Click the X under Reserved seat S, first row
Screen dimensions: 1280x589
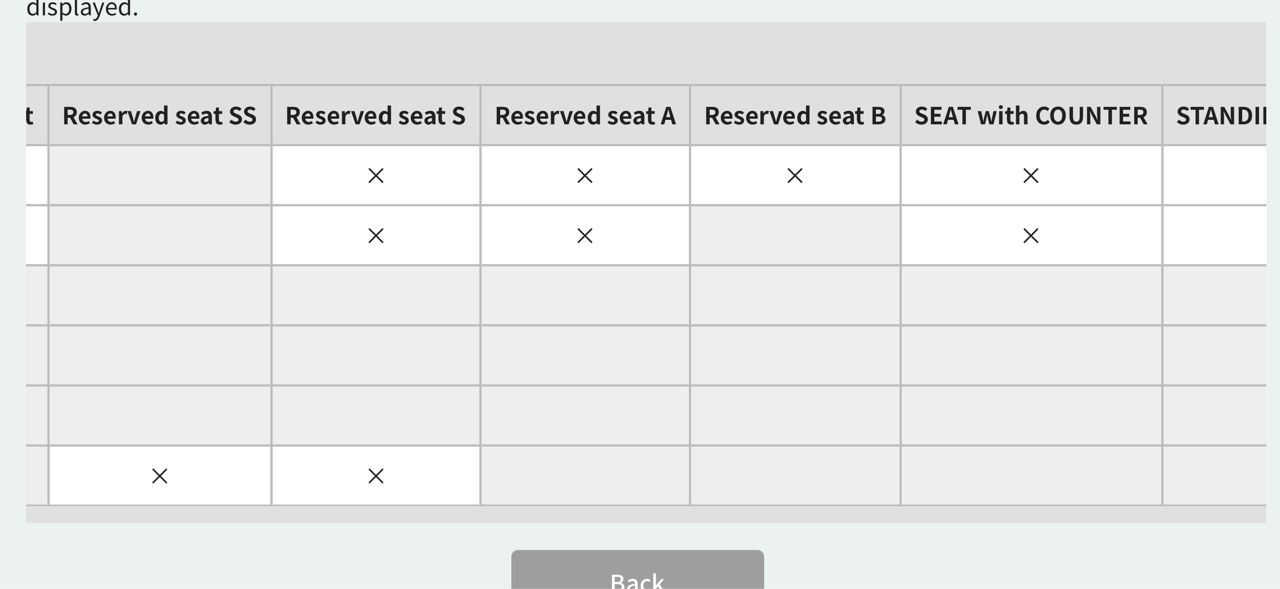(x=376, y=176)
